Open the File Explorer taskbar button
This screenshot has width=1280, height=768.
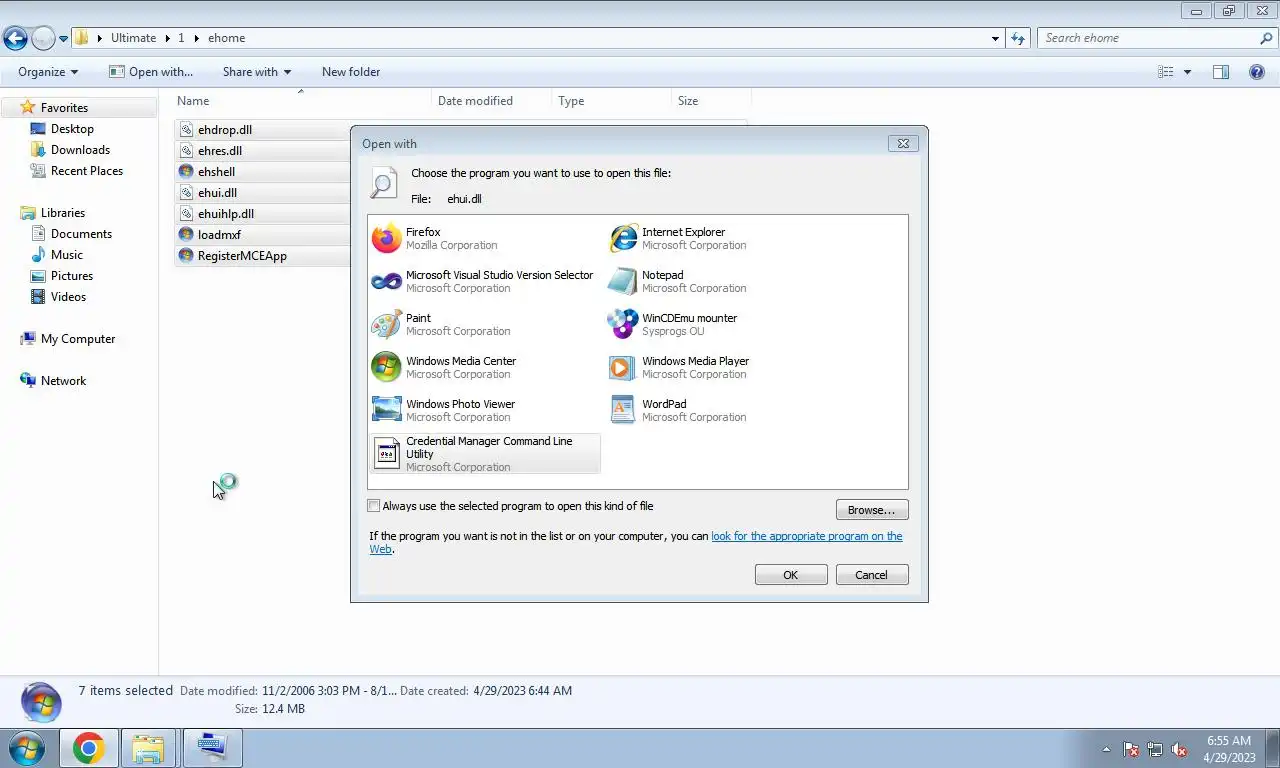tap(148, 748)
